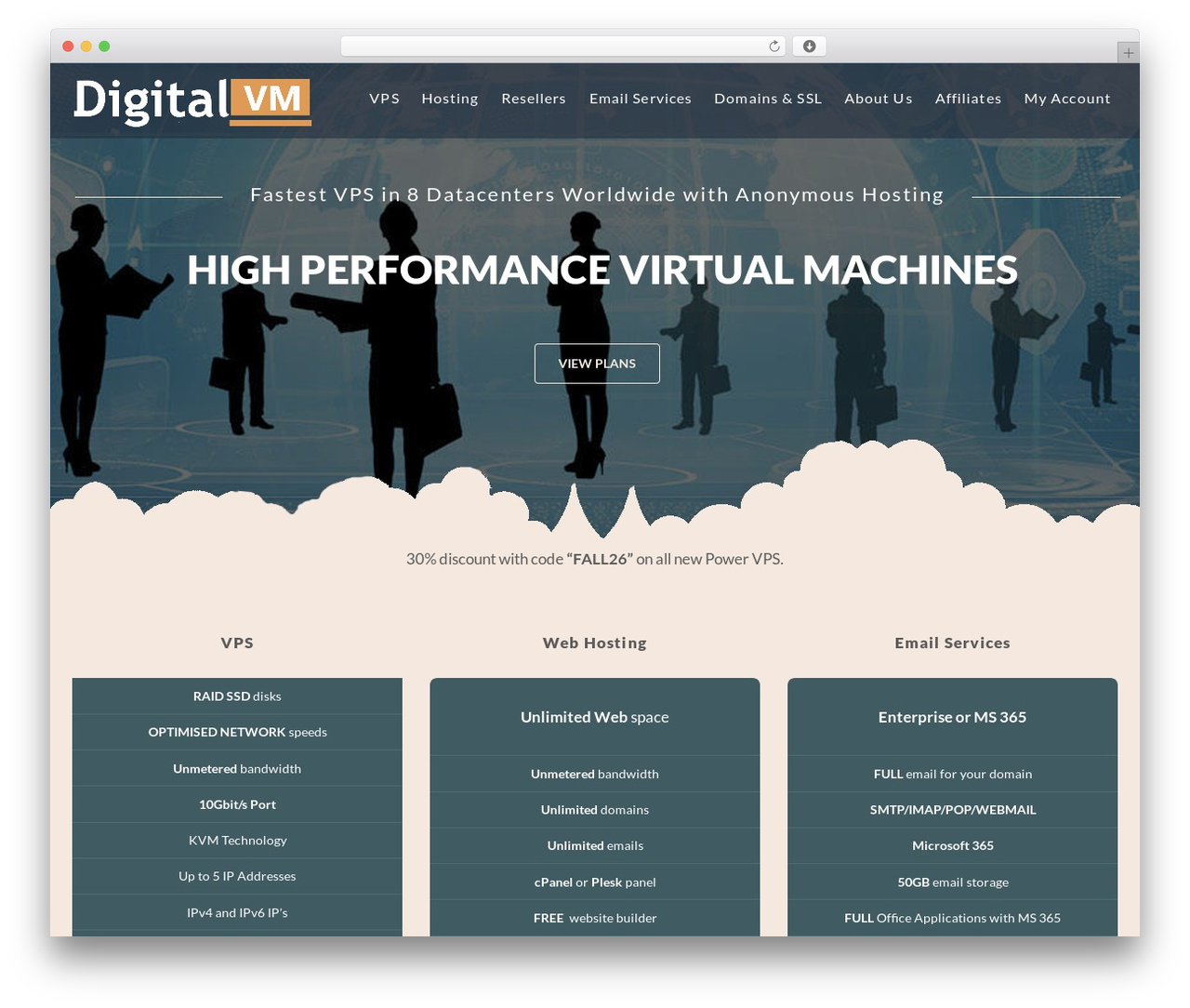Click the Web Hosting column heading
This screenshot has height=1008, width=1190.
tap(595, 643)
